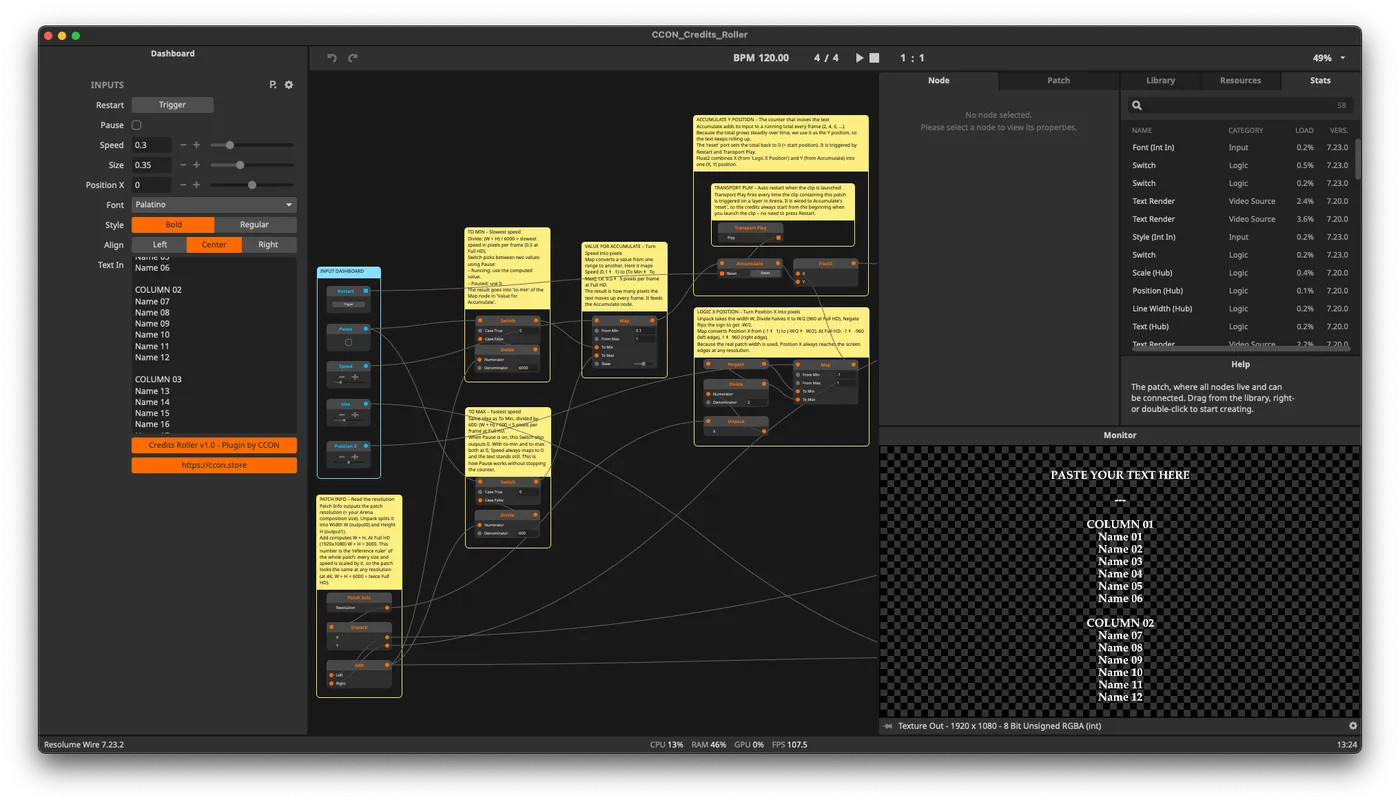Click the Credits Roller v1.0 plugin button
1400x804 pixels.
pos(214,445)
